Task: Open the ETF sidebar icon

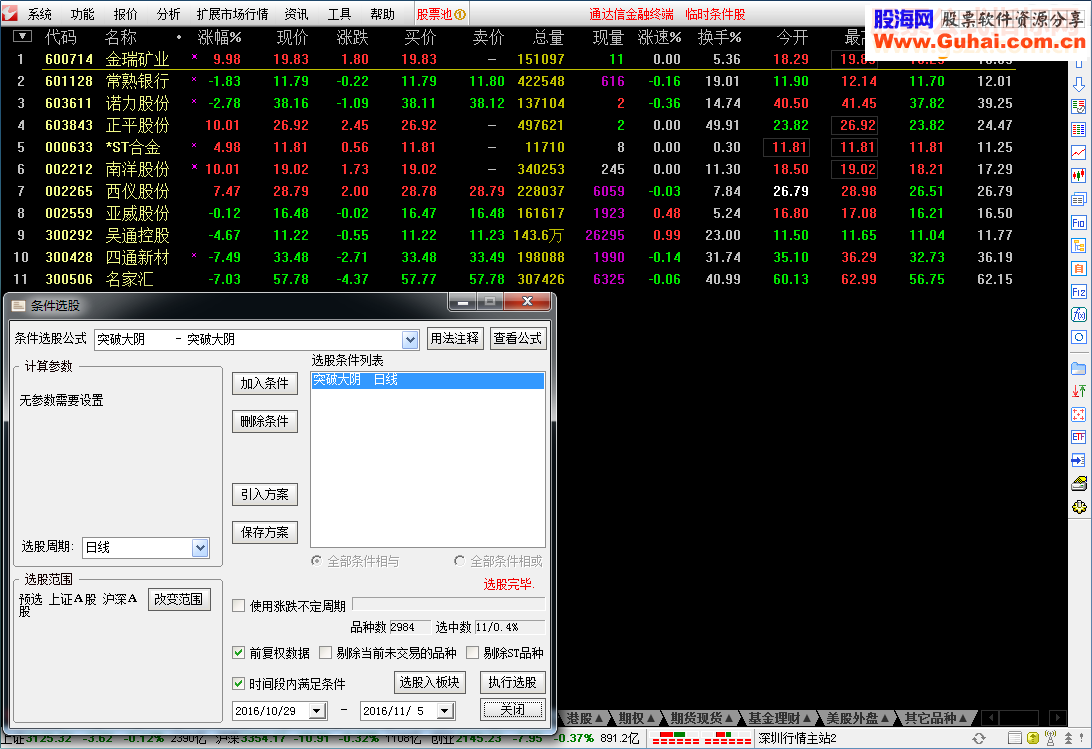Action: point(1079,437)
